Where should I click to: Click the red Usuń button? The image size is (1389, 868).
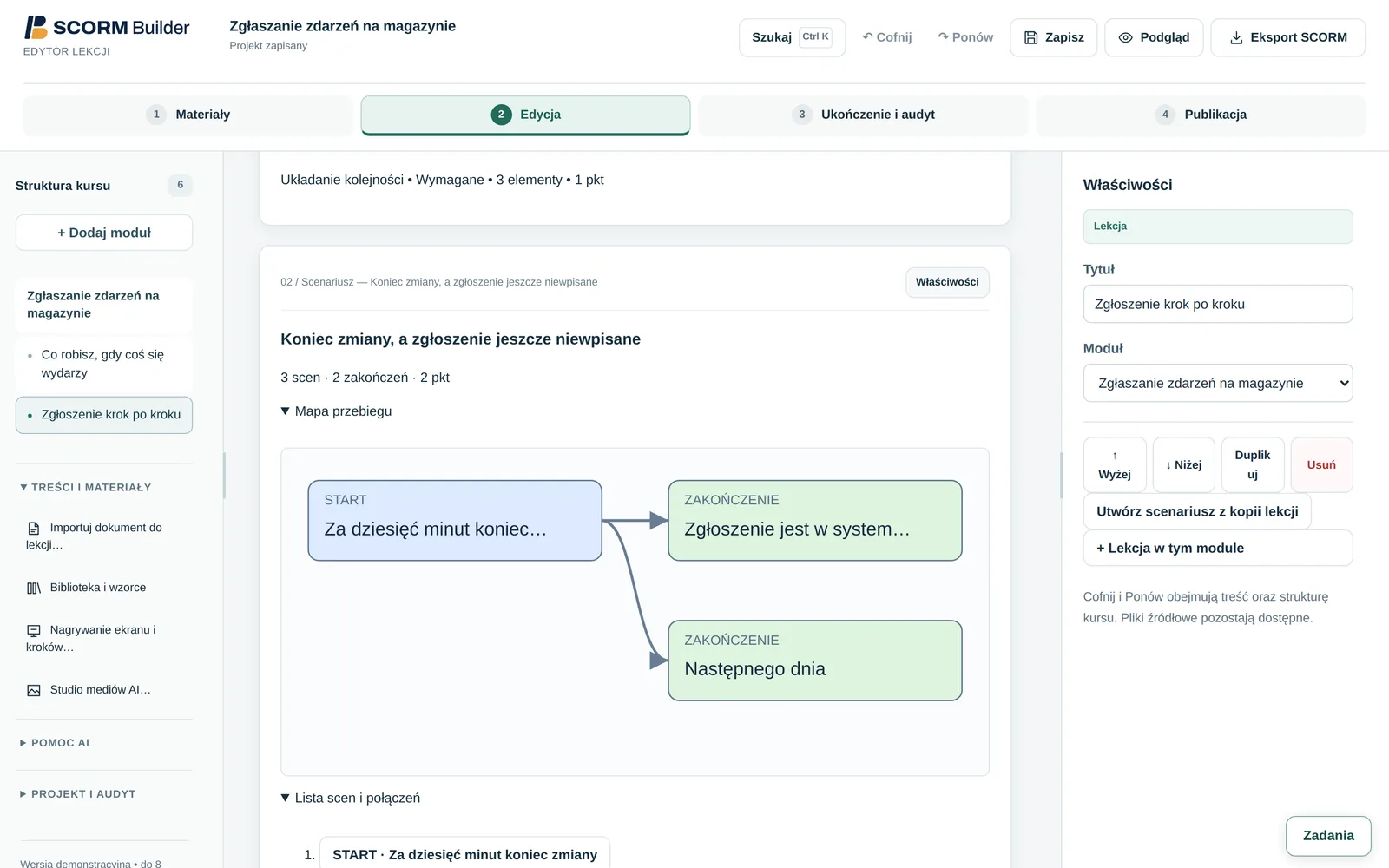click(1321, 464)
